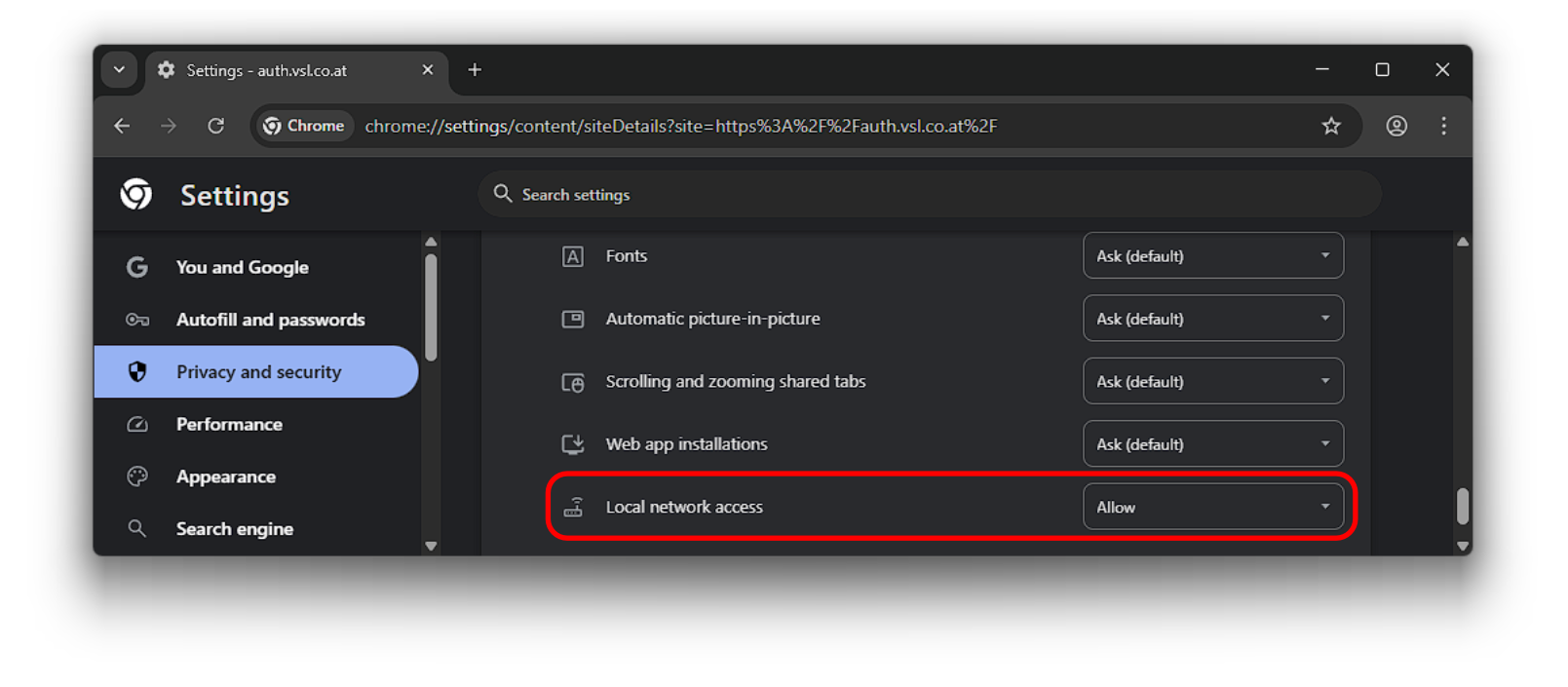Go to Performance settings

pos(229,424)
